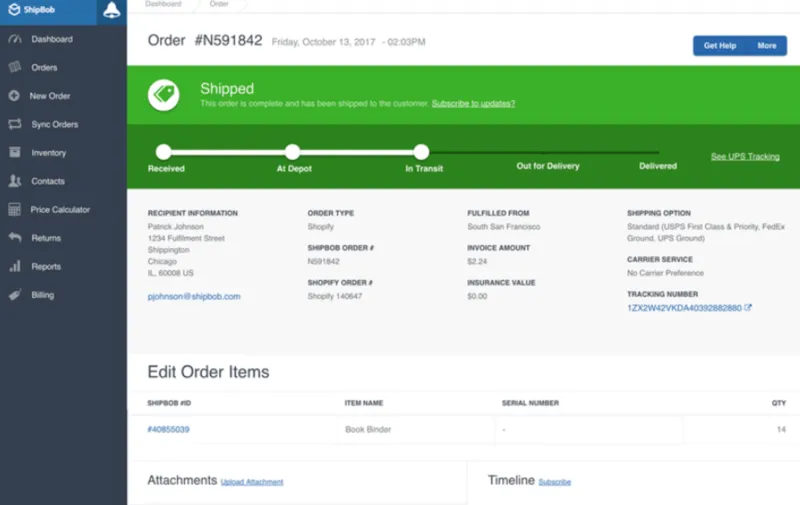The width and height of the screenshot is (800, 505).
Task: Click the notification bell icon
Action: (111, 11)
